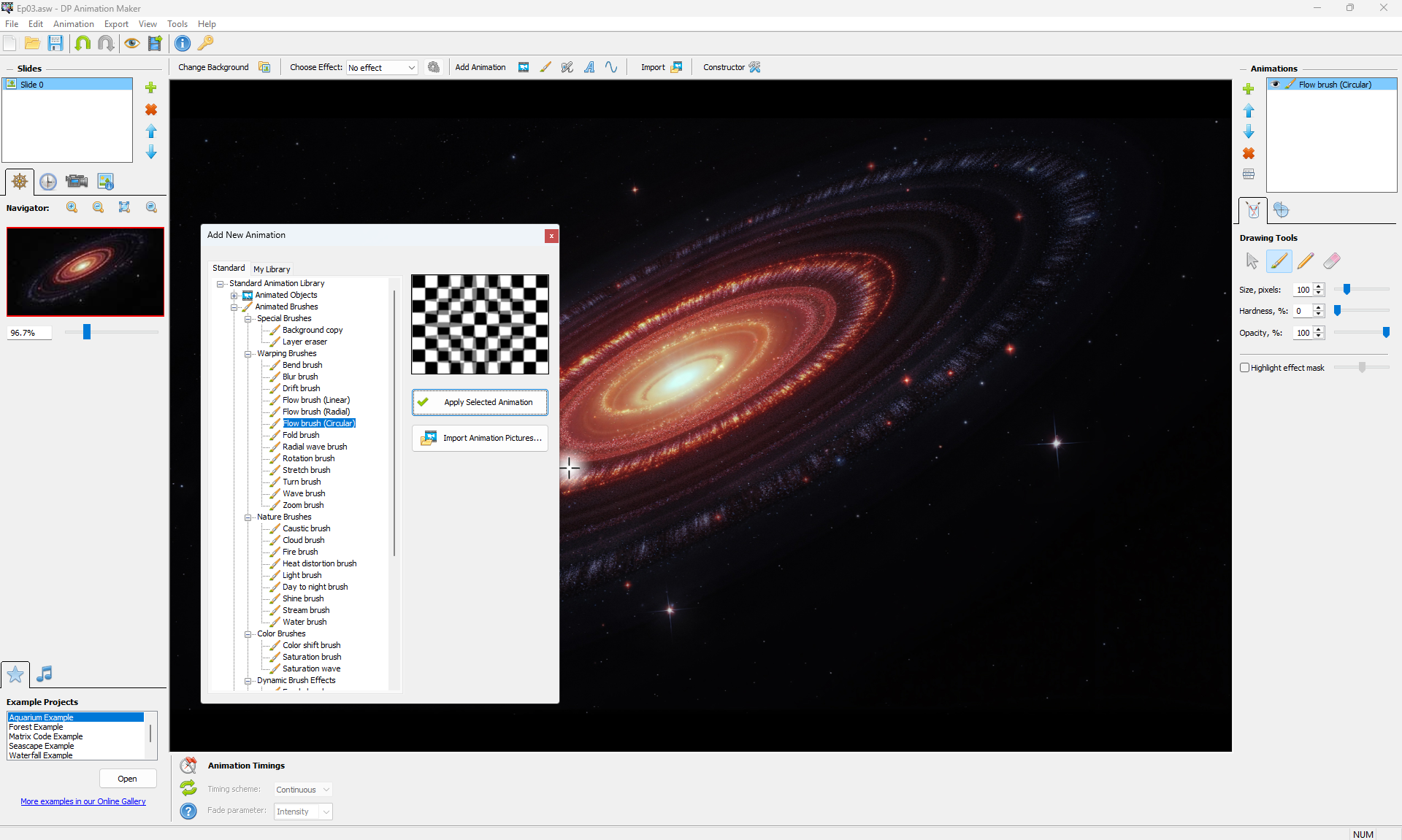Click the Undo arrow icon
The image size is (1402, 840).
[83, 44]
